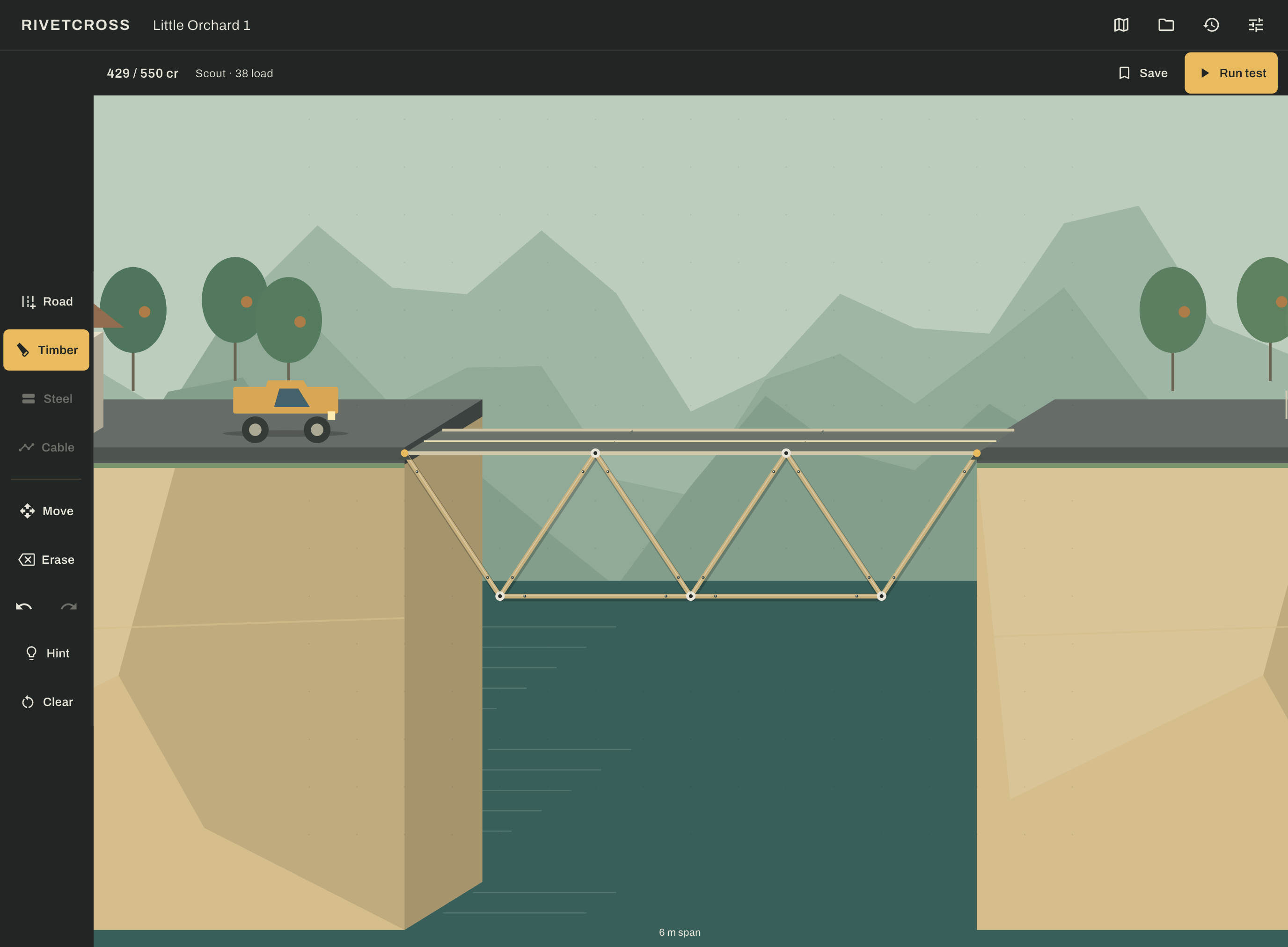
Task: Select the Road tool
Action: coord(46,301)
